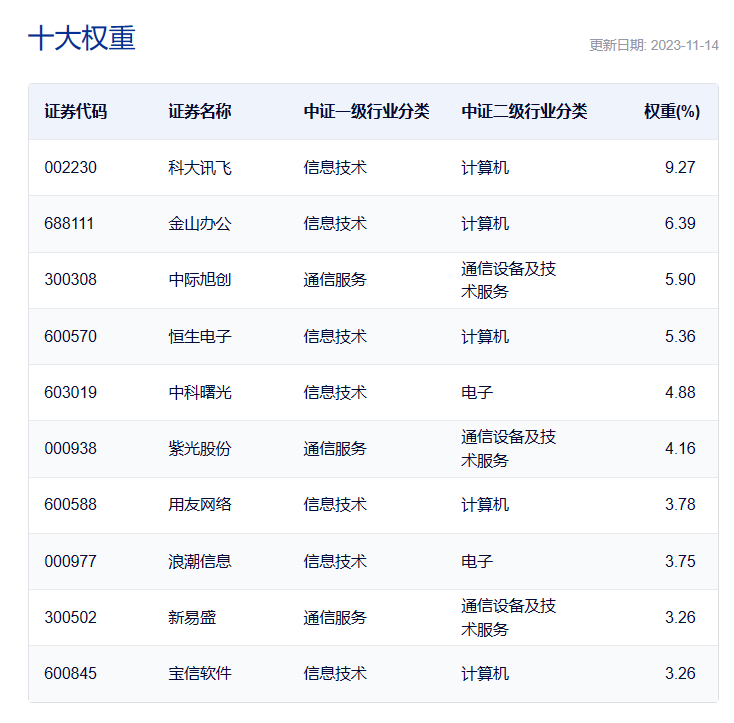Click 计算机 in the 金山办公 row
The image size is (734, 723).
point(485,223)
